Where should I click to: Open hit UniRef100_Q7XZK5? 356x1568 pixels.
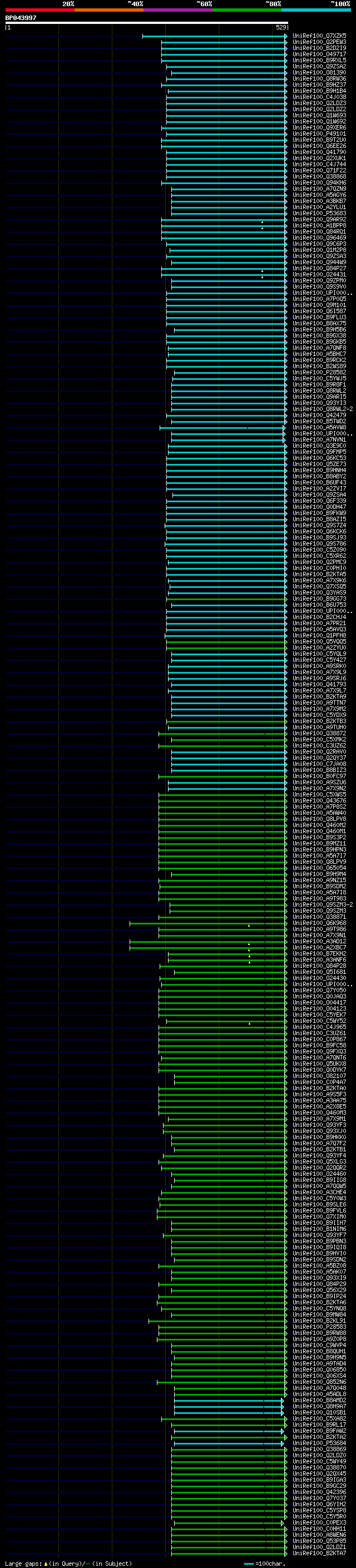point(319,36)
